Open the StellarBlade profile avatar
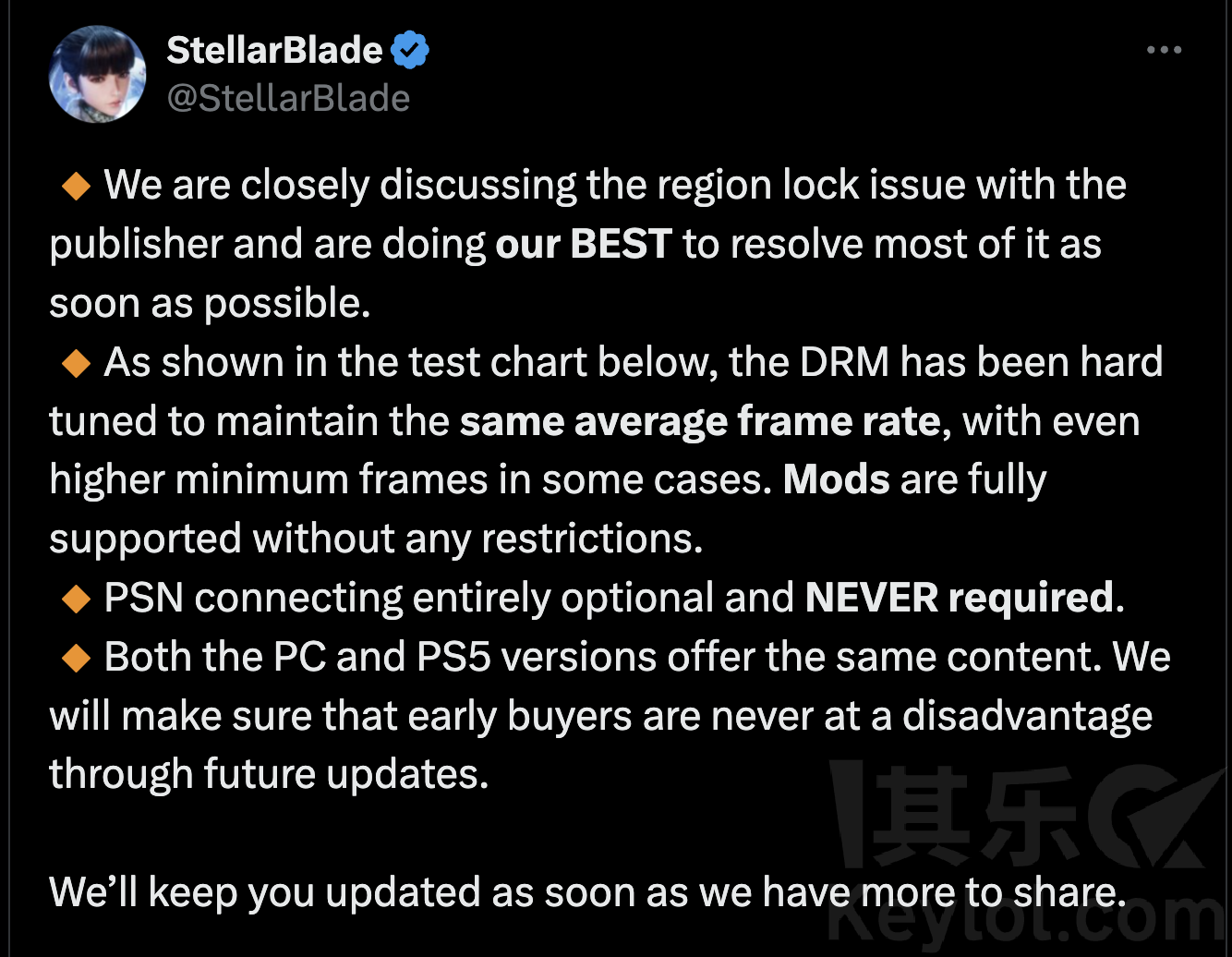The height and width of the screenshot is (957, 1232). tap(97, 74)
